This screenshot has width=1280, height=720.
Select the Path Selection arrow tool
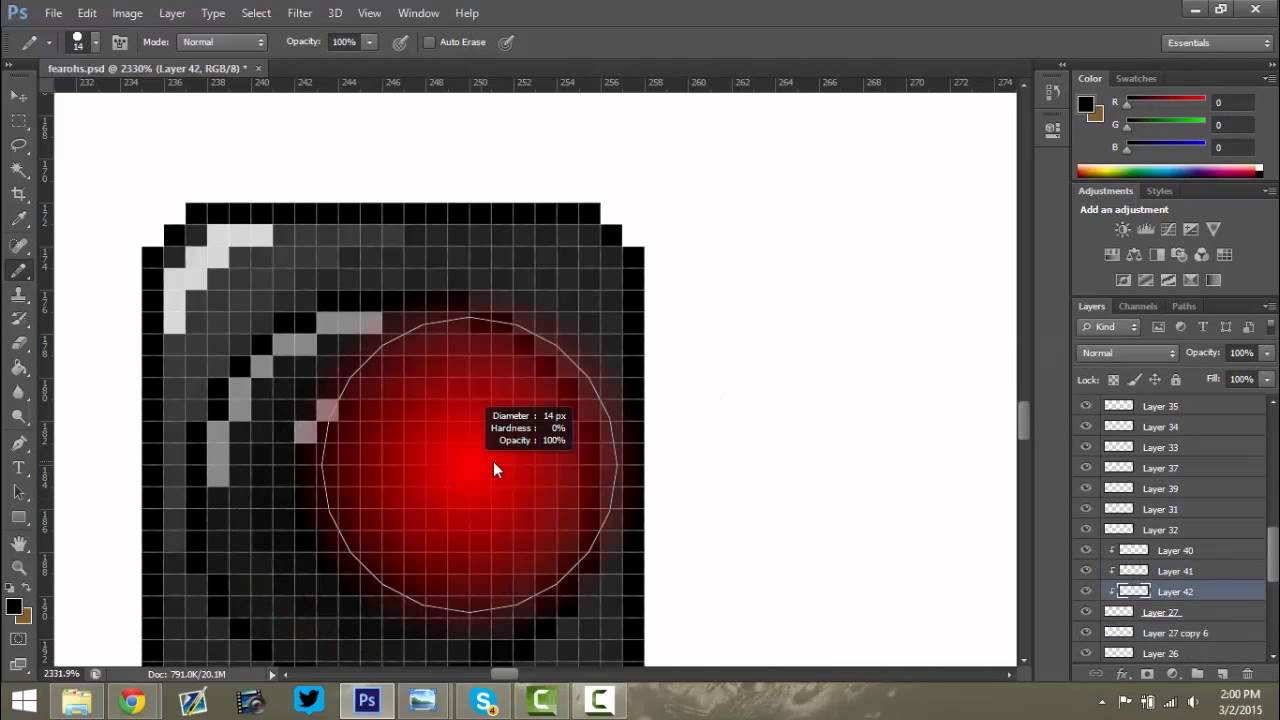19,493
